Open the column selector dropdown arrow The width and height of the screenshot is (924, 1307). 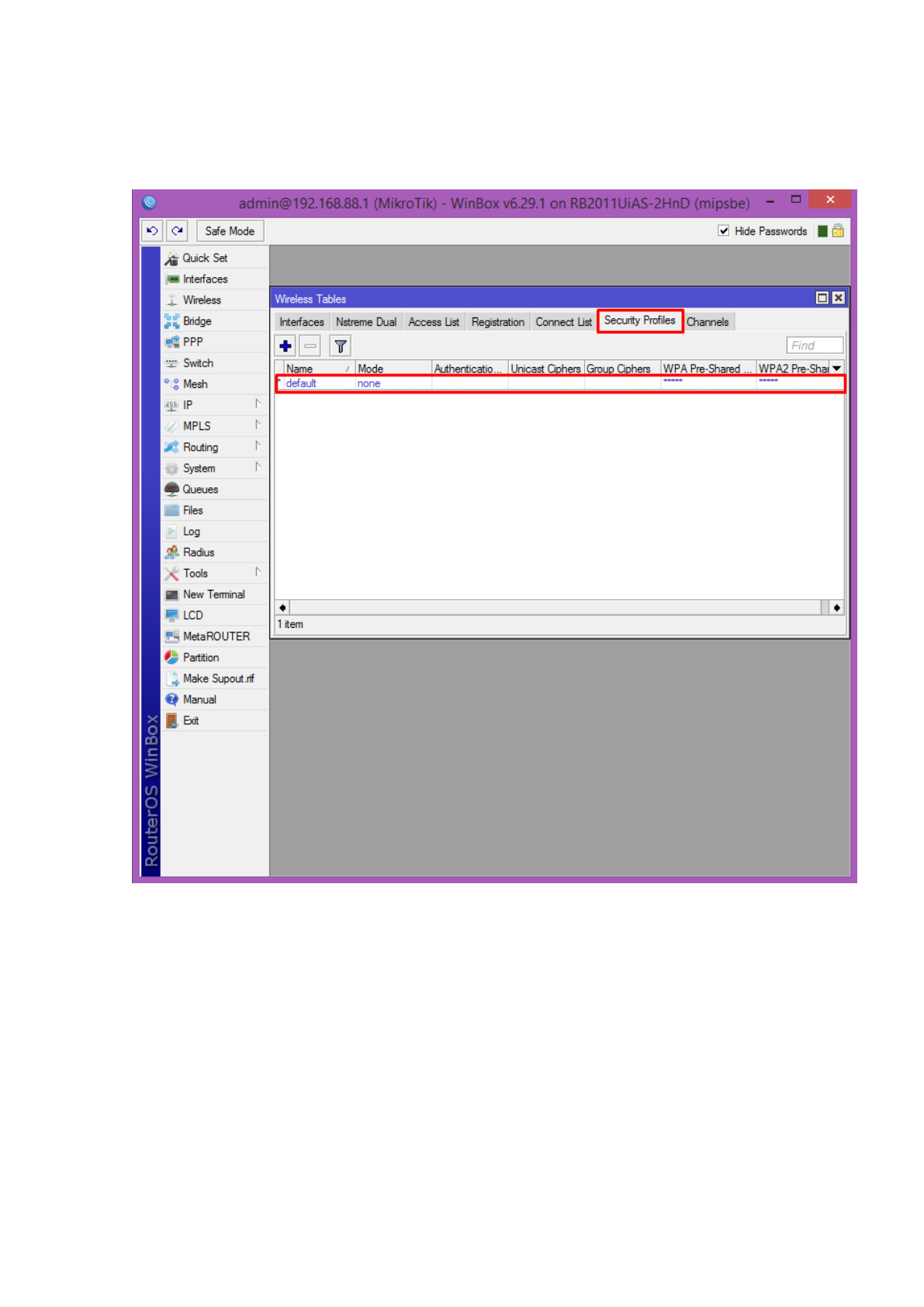tap(837, 369)
